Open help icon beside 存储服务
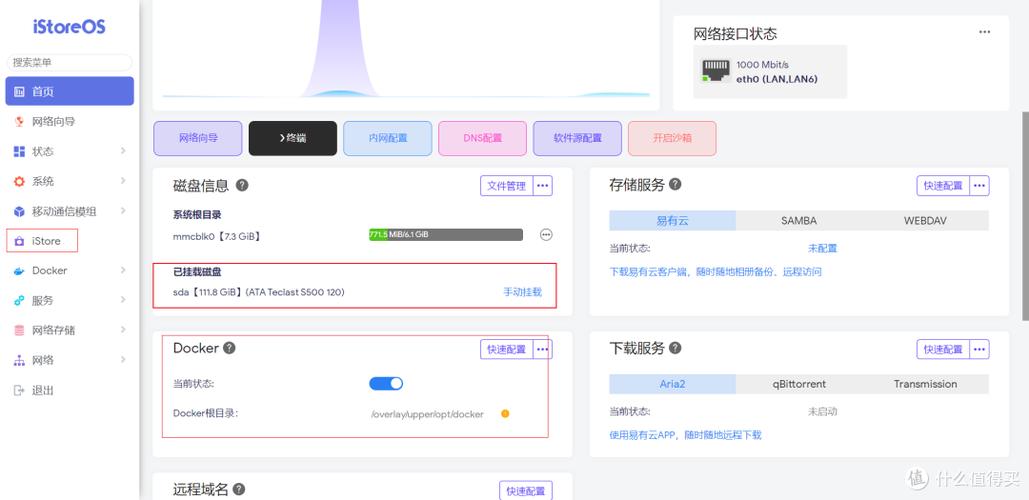Viewport: 1029px width, 500px height. [675, 184]
